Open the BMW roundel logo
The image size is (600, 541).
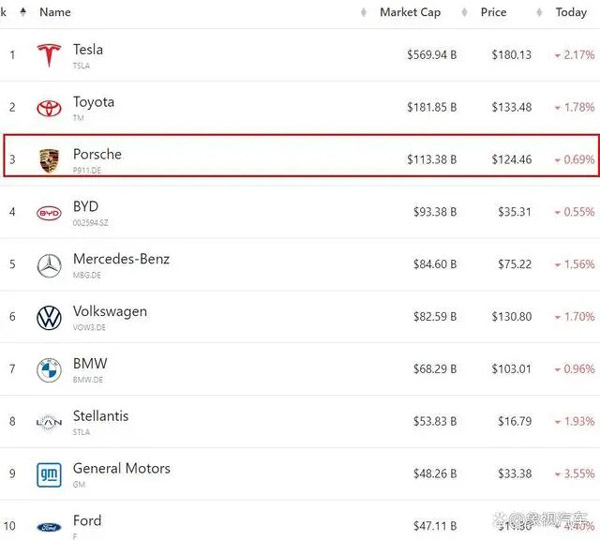coord(49,370)
